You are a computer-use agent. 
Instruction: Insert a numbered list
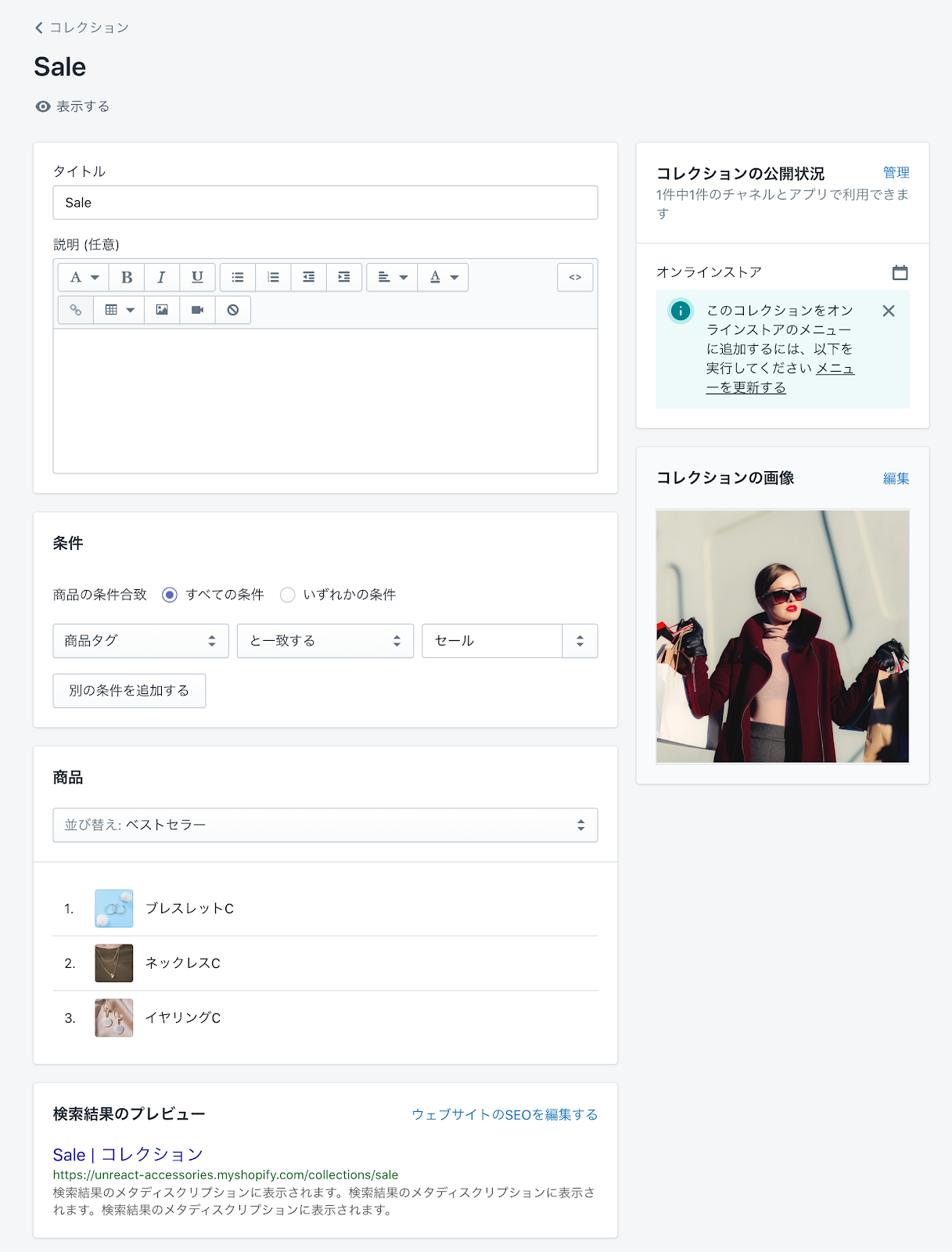[x=273, y=277]
